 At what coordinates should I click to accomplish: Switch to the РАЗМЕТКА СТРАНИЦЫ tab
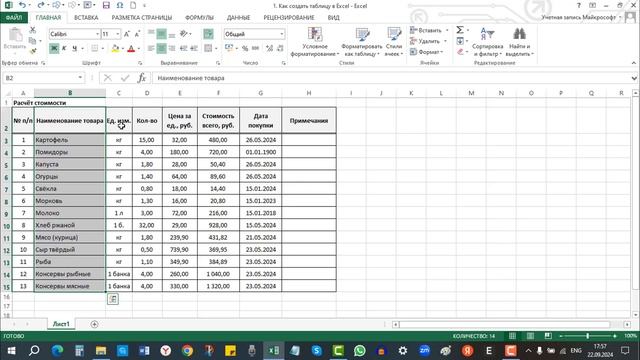[x=142, y=18]
